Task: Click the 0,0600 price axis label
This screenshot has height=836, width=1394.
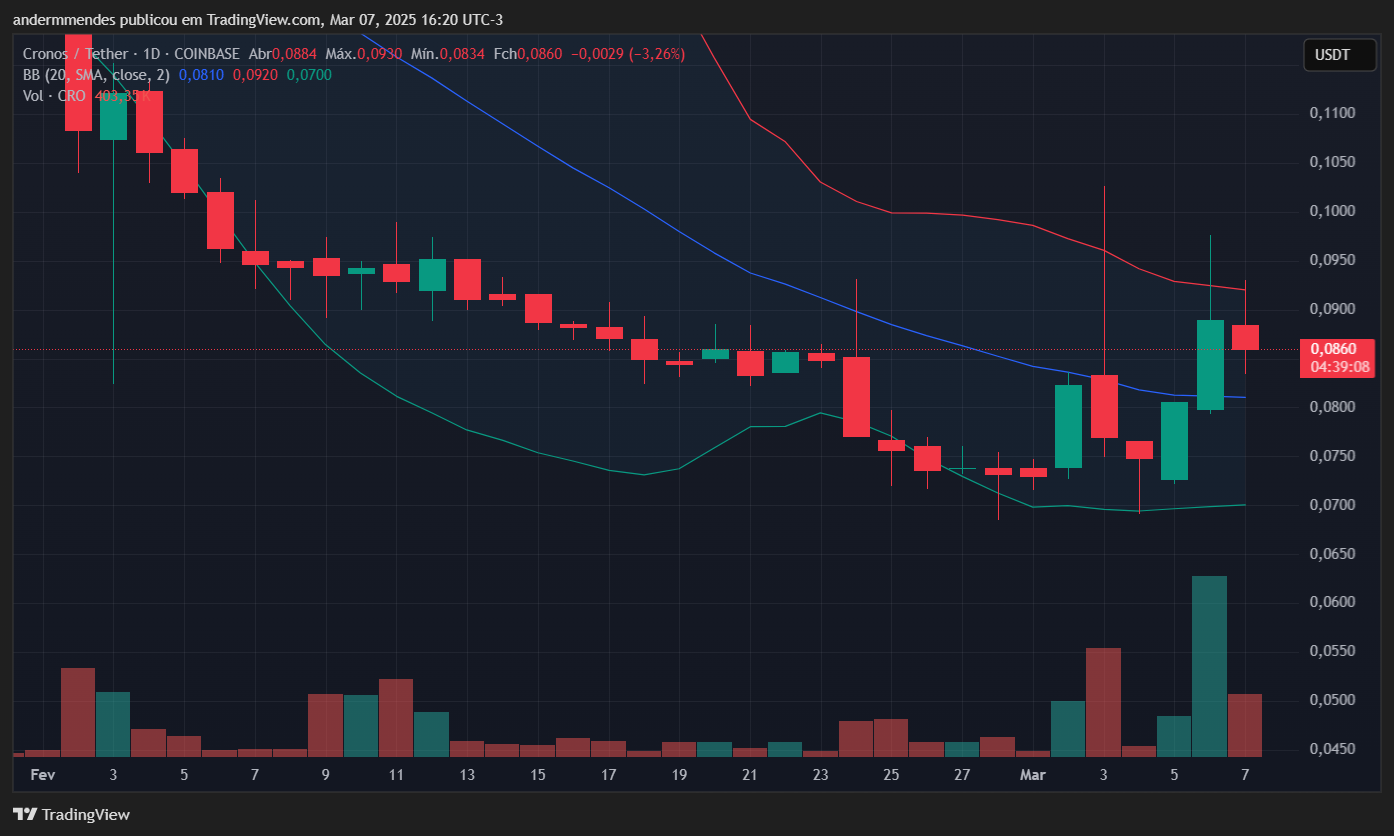Action: click(1332, 602)
